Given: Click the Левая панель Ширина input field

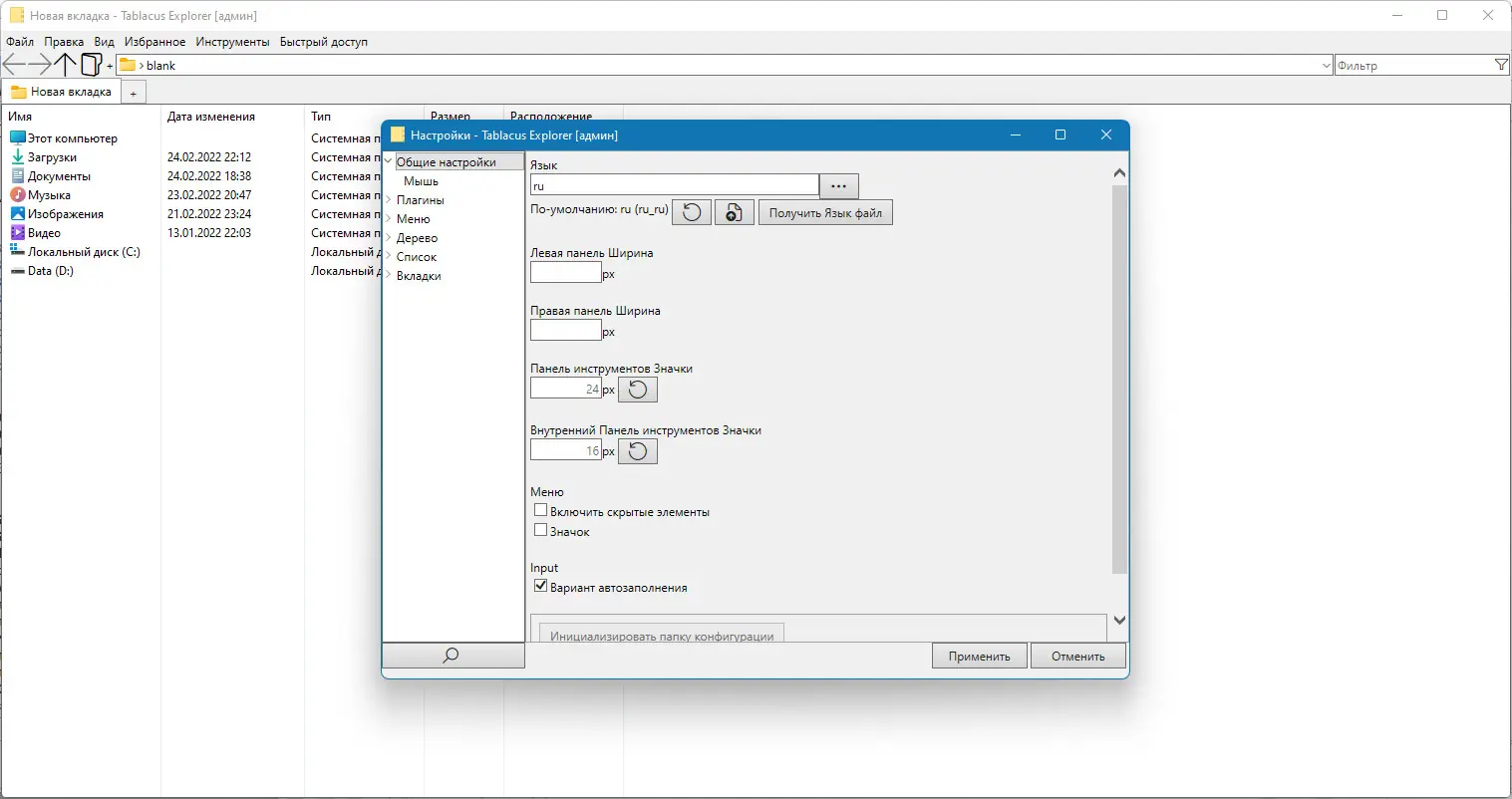Looking at the screenshot, I should (x=566, y=272).
